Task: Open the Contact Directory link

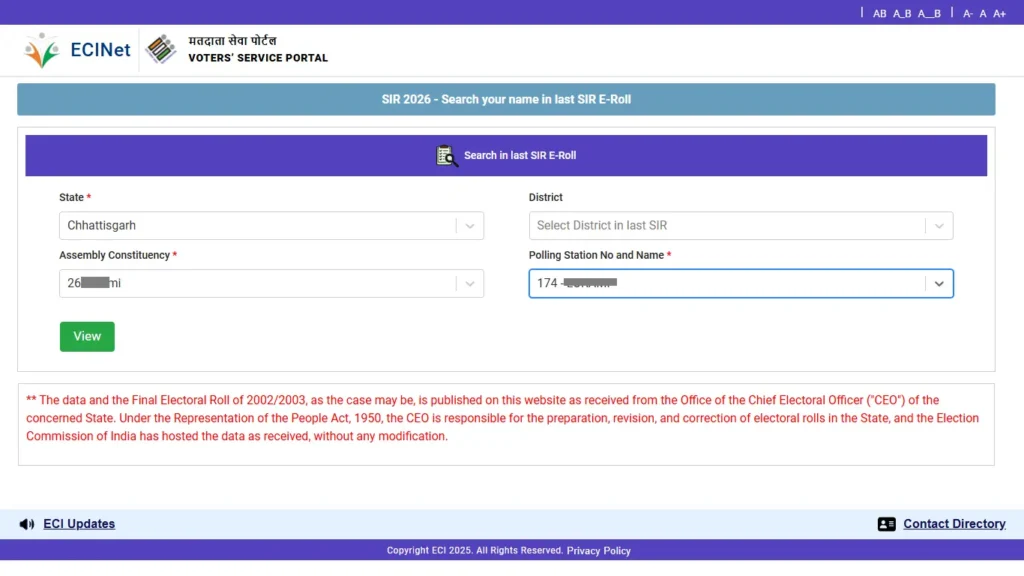Action: pyautogui.click(x=953, y=523)
